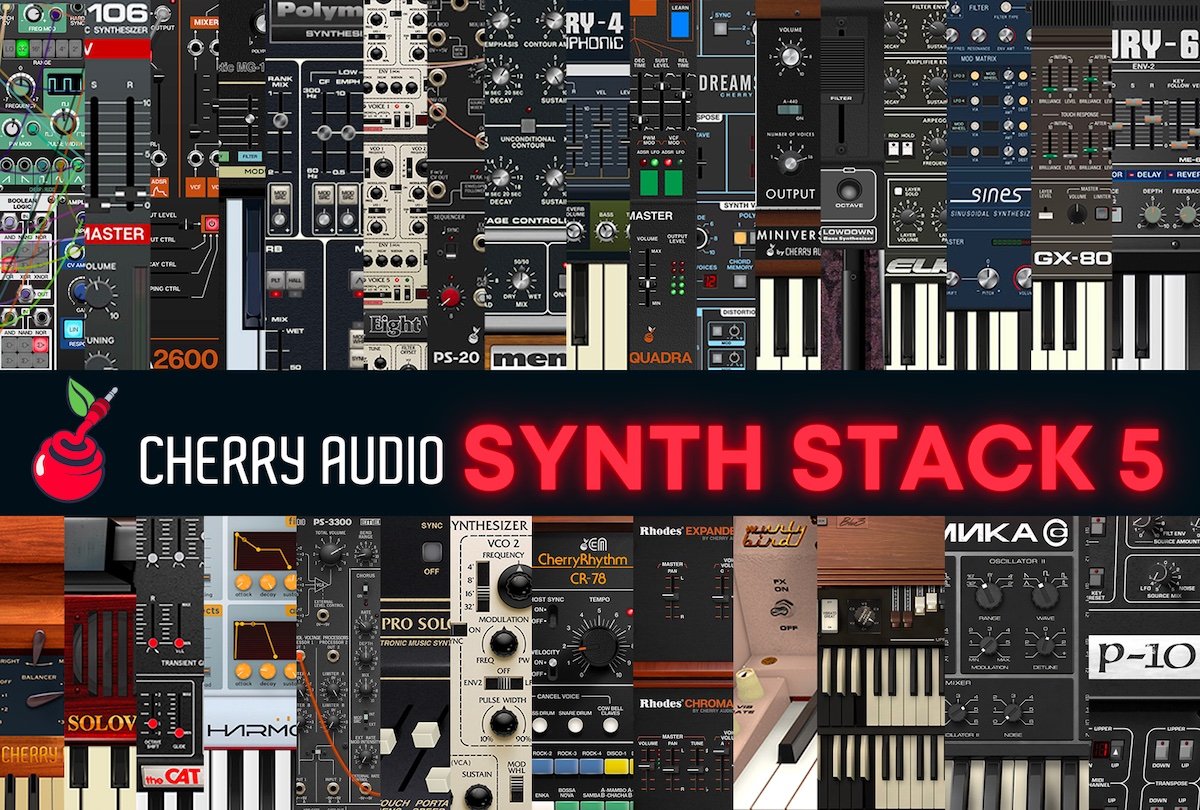Select the REVERB tab on the Mercury-6 effects
Image resolution: width=1200 pixels, height=810 pixels.
point(1187,175)
